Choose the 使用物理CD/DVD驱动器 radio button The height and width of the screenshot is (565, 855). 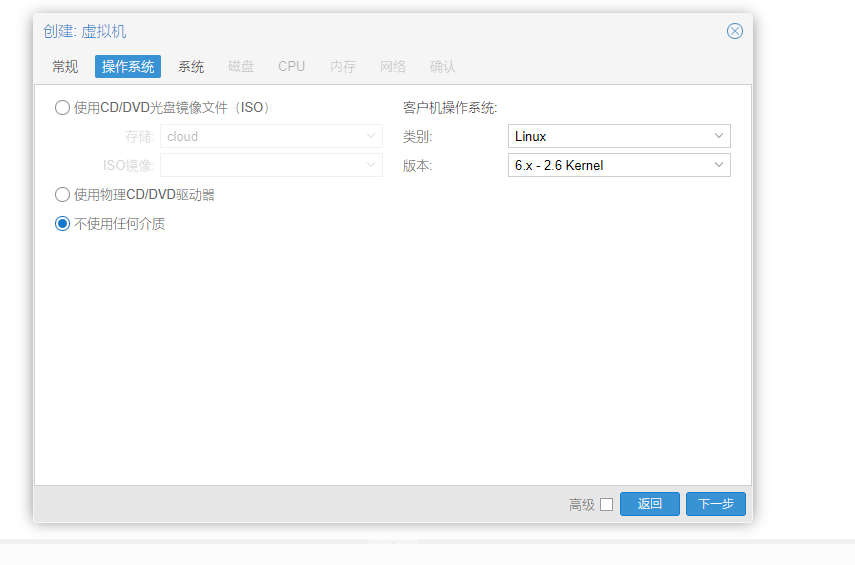[63, 195]
